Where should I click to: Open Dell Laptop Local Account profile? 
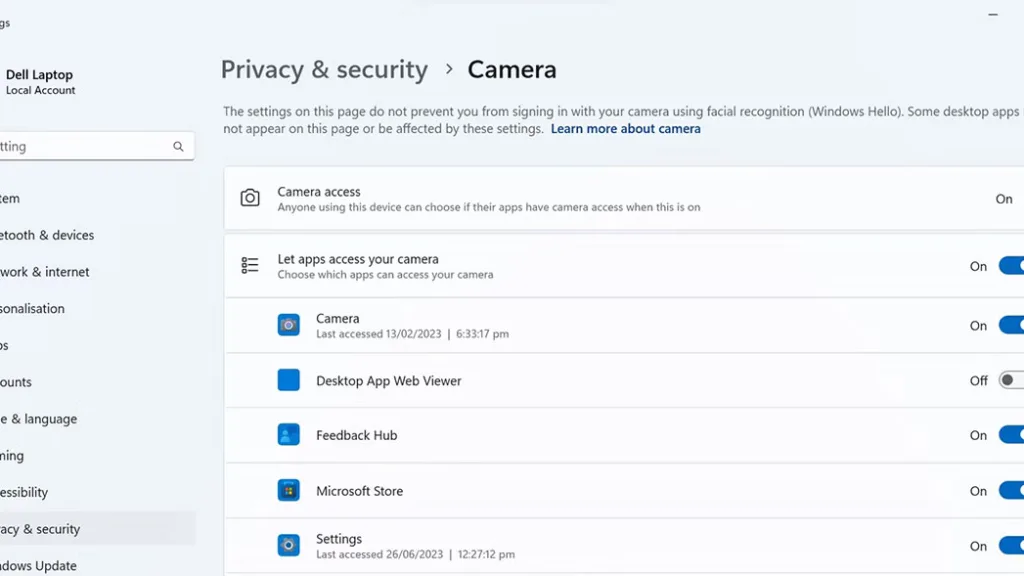point(39,82)
